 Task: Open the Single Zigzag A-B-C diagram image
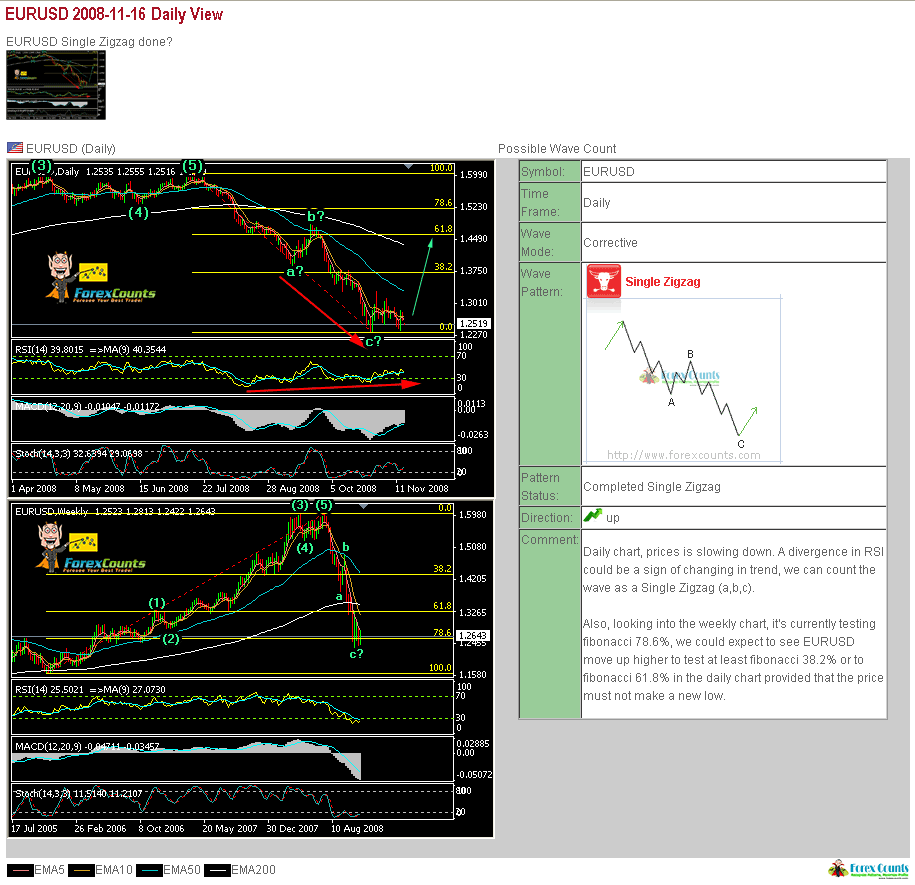[x=683, y=380]
